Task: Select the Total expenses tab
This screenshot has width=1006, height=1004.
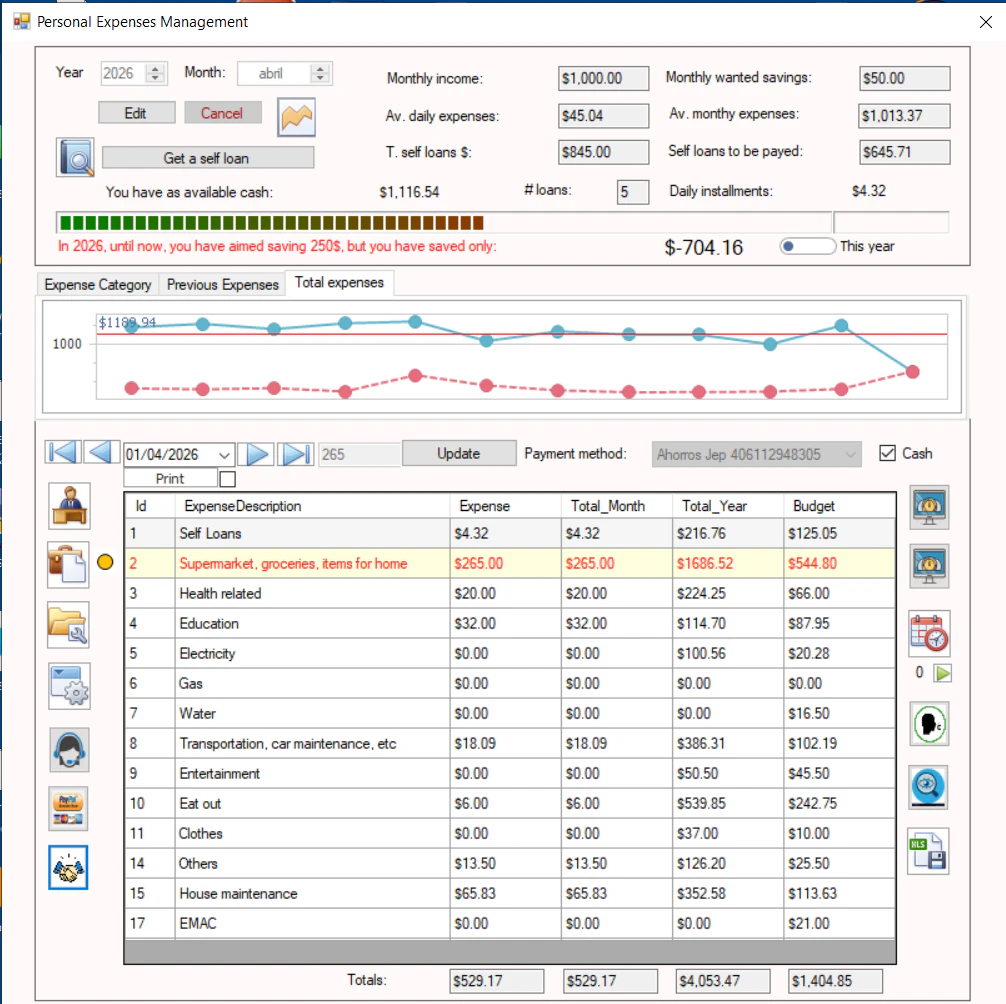Action: pos(339,282)
